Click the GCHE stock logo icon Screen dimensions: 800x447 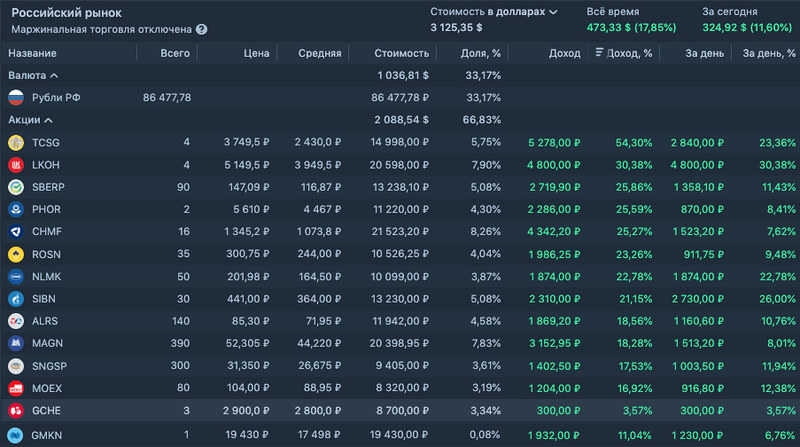pos(16,410)
